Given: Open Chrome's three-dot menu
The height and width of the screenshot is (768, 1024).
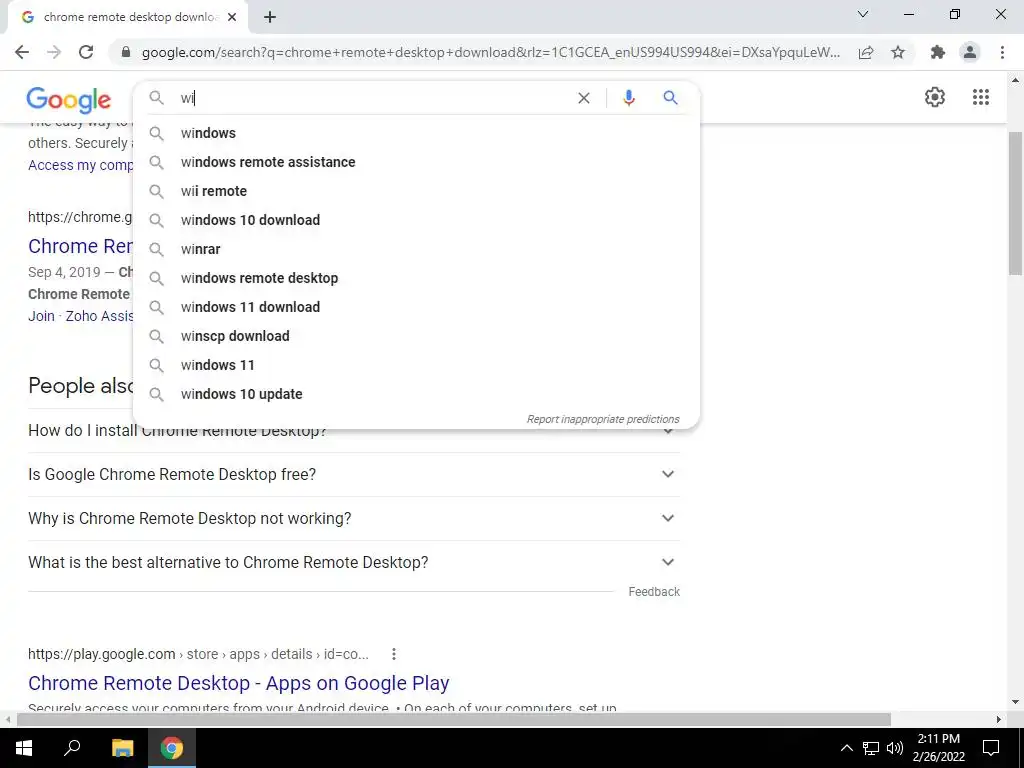Looking at the screenshot, I should tap(1002, 52).
